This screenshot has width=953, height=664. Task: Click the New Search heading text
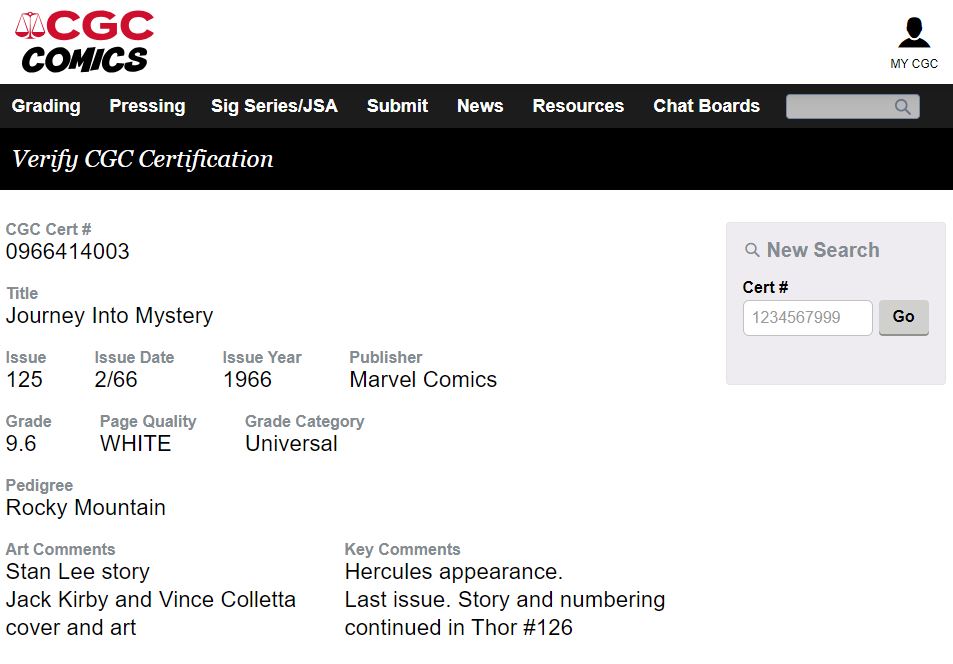coord(823,250)
